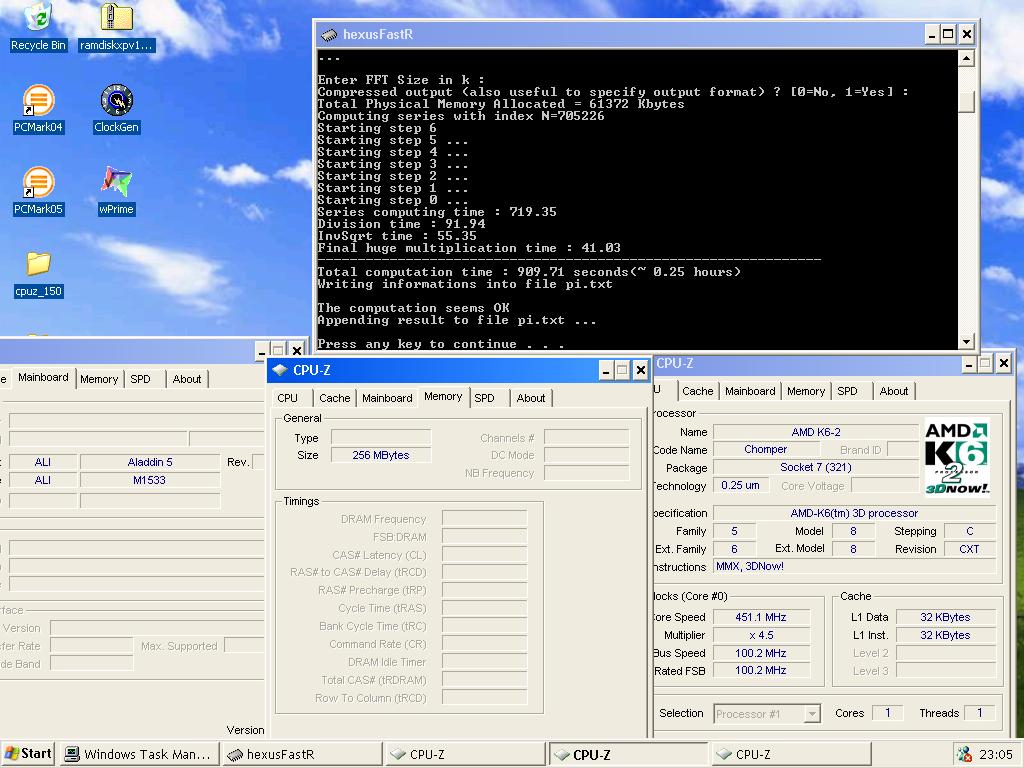
Task: Click the Socket 7 (321) package field
Action: pyautogui.click(x=816, y=467)
